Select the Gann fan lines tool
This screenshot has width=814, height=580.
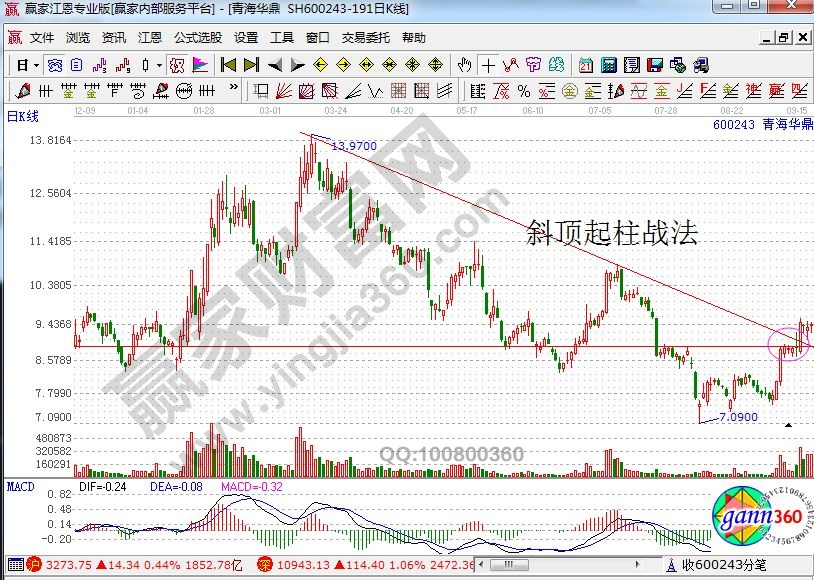click(283, 91)
